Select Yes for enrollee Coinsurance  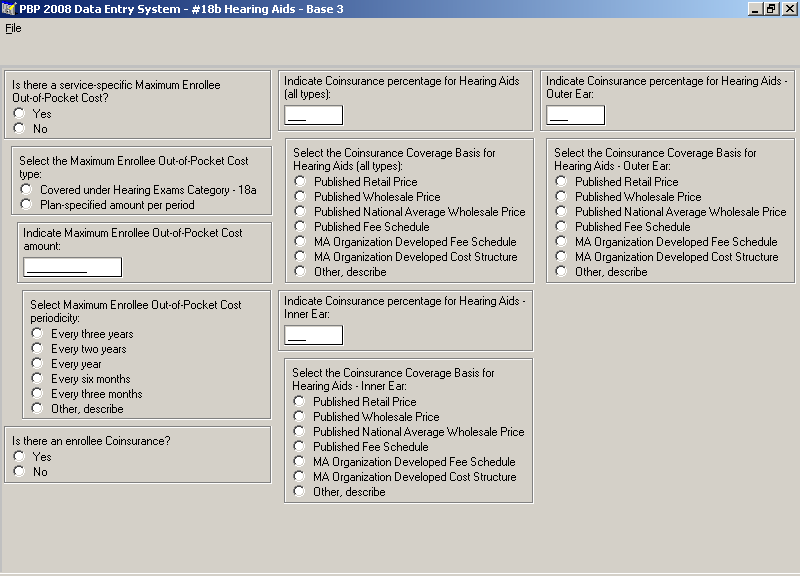[x=19, y=456]
